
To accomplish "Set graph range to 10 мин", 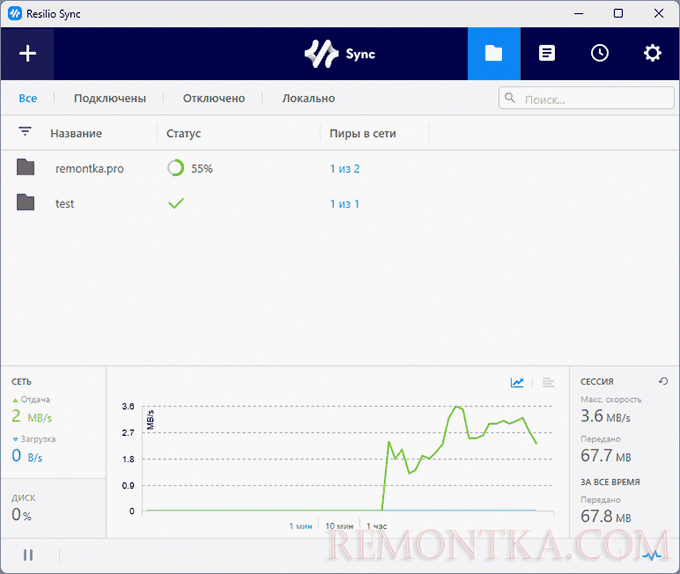I will point(339,526).
